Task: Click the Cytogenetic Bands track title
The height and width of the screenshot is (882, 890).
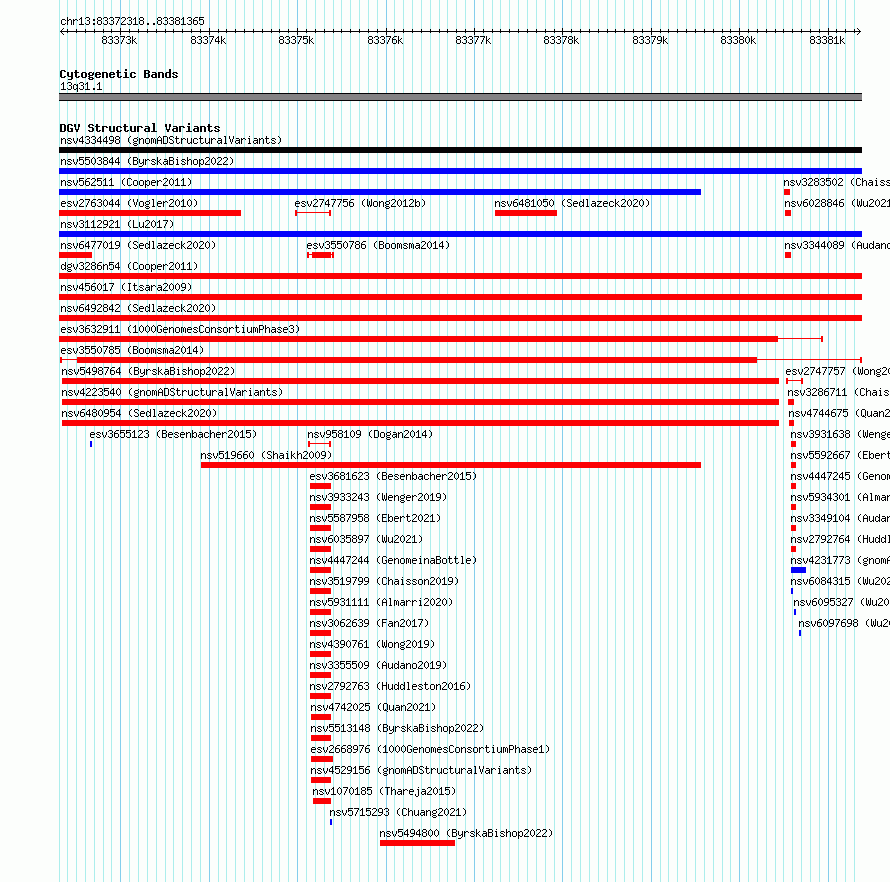Action: coord(119,74)
